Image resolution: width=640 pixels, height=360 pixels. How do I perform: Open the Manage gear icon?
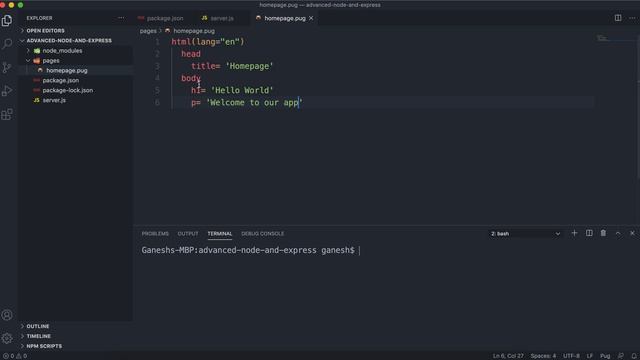(x=7, y=338)
